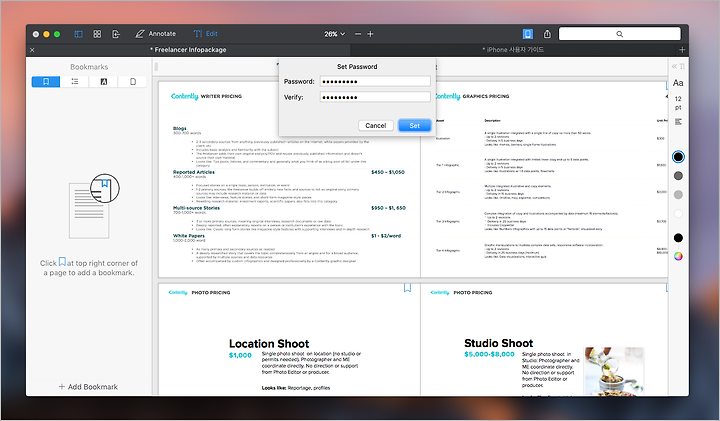Confirm password with the Set button
The height and width of the screenshot is (421, 720).
pyautogui.click(x=415, y=125)
